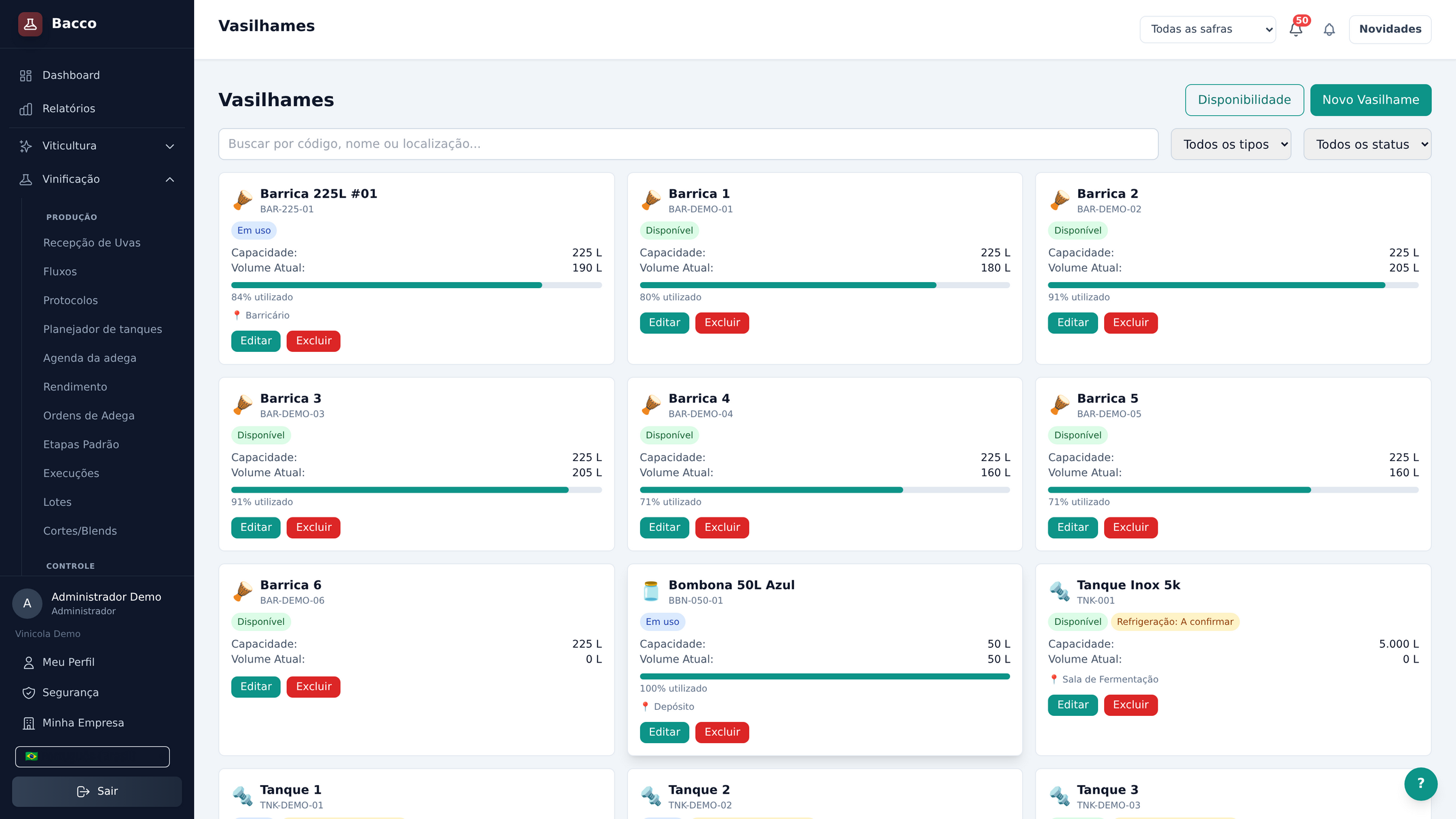Click Excluir on Tanque Inox 5k
Image resolution: width=1456 pixels, height=819 pixels.
coord(1130,705)
